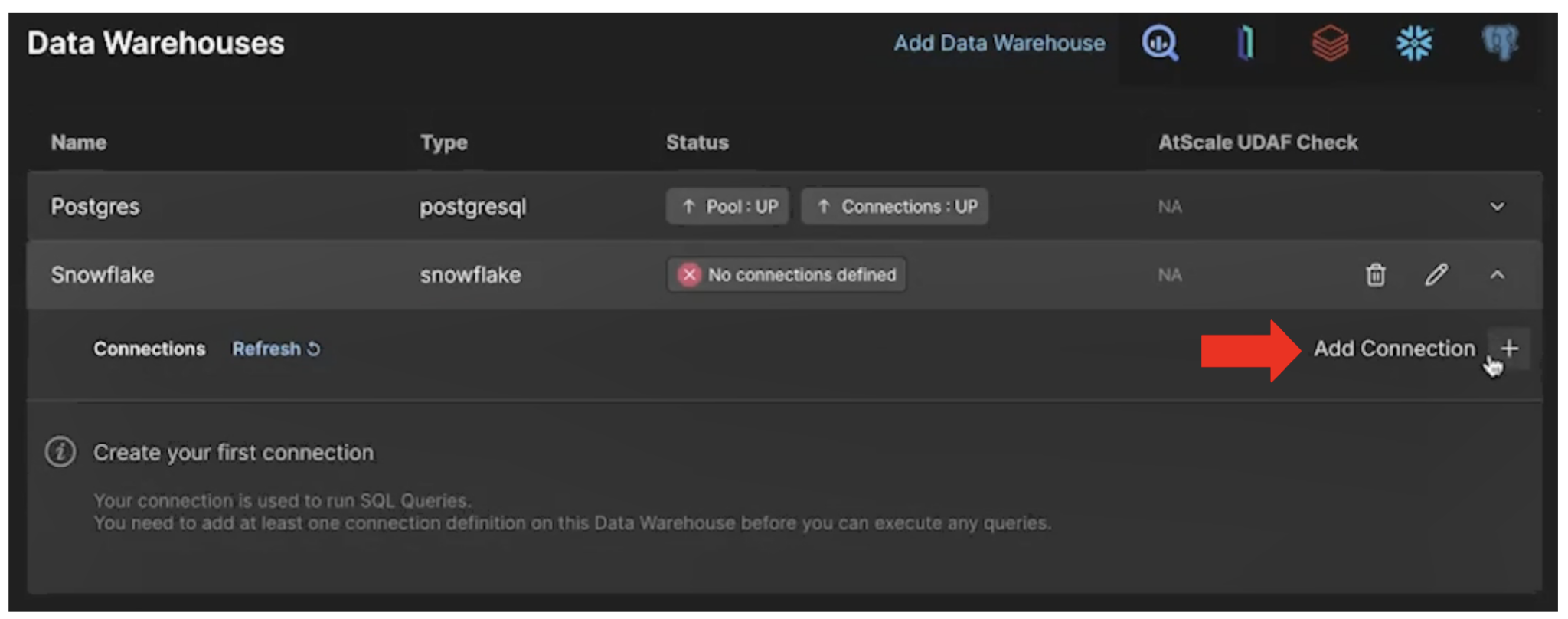Image resolution: width=1568 pixels, height=619 pixels.
Task: Expand the Postgres row chevron
Action: [x=1497, y=207]
